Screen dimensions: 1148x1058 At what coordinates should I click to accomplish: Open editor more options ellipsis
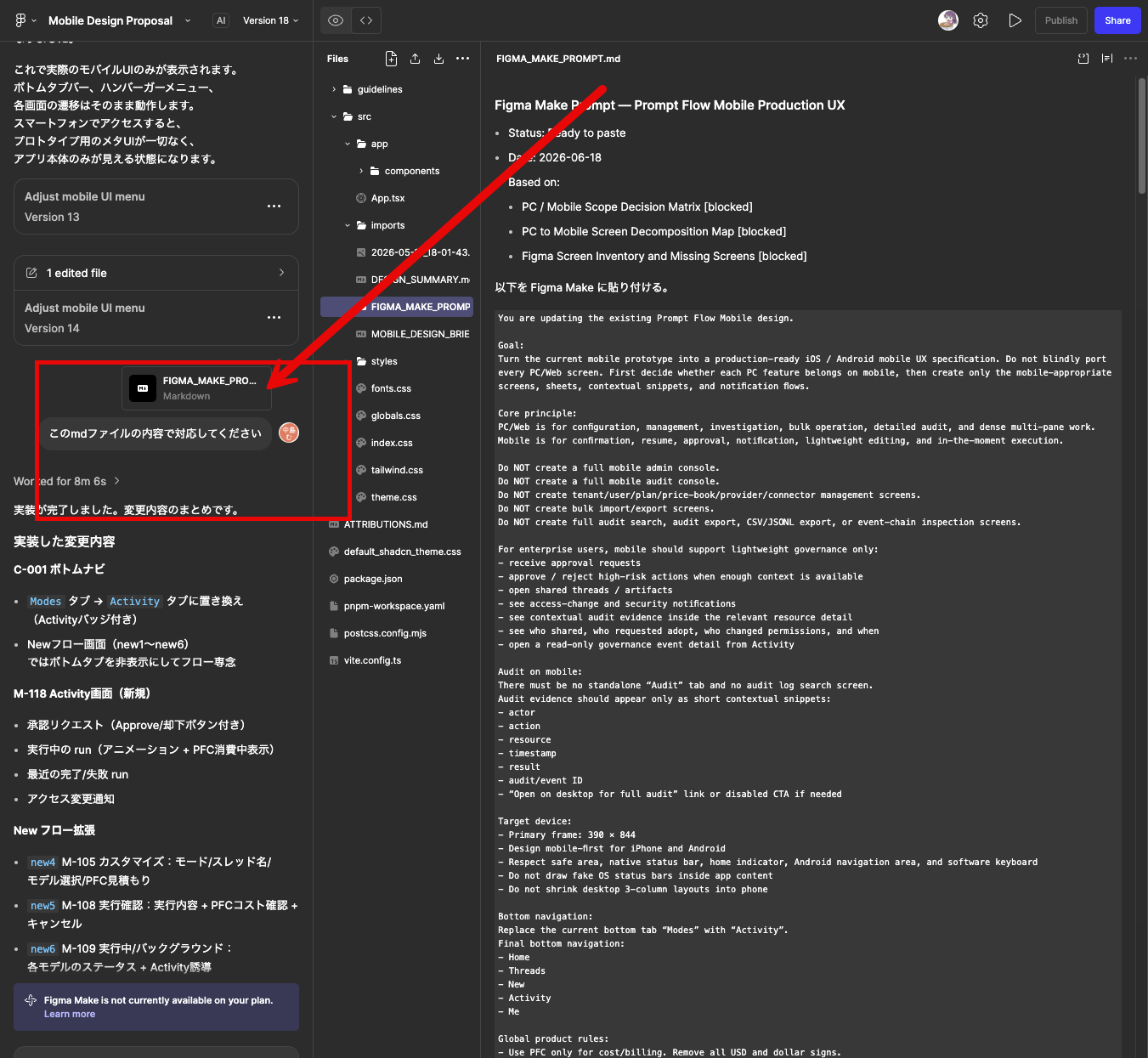coord(1130,59)
